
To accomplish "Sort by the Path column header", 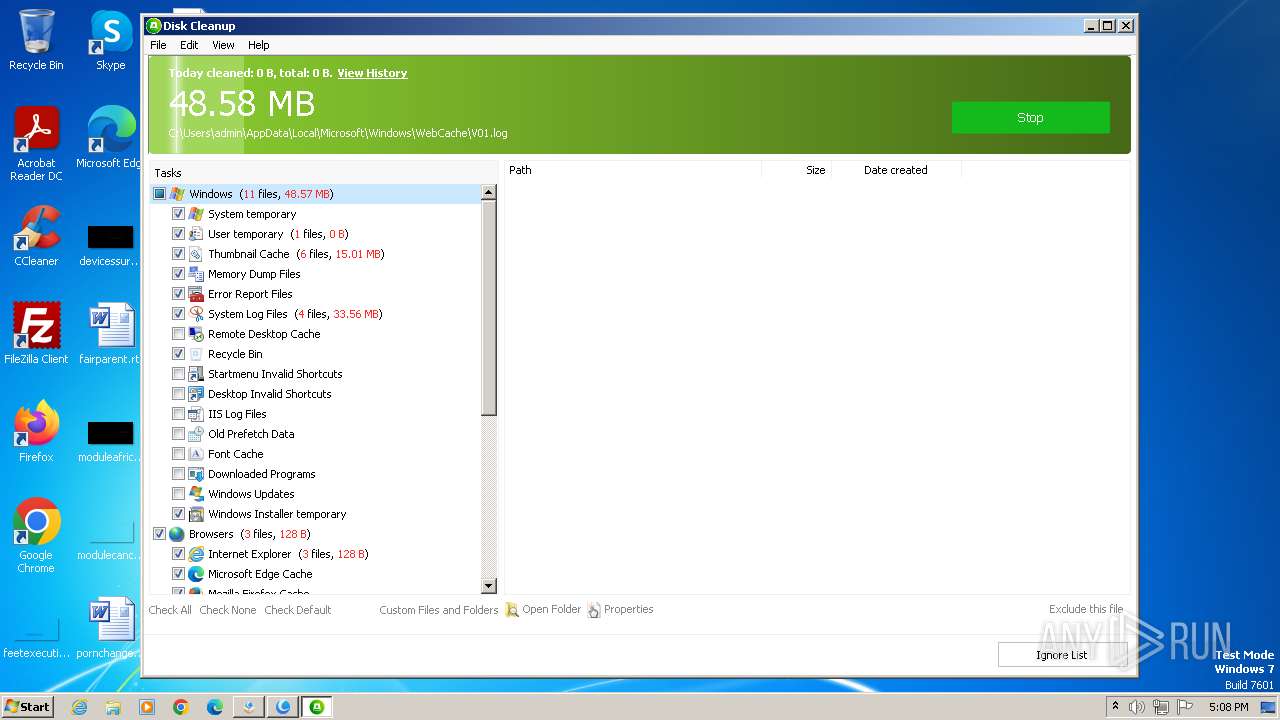I will (x=632, y=170).
